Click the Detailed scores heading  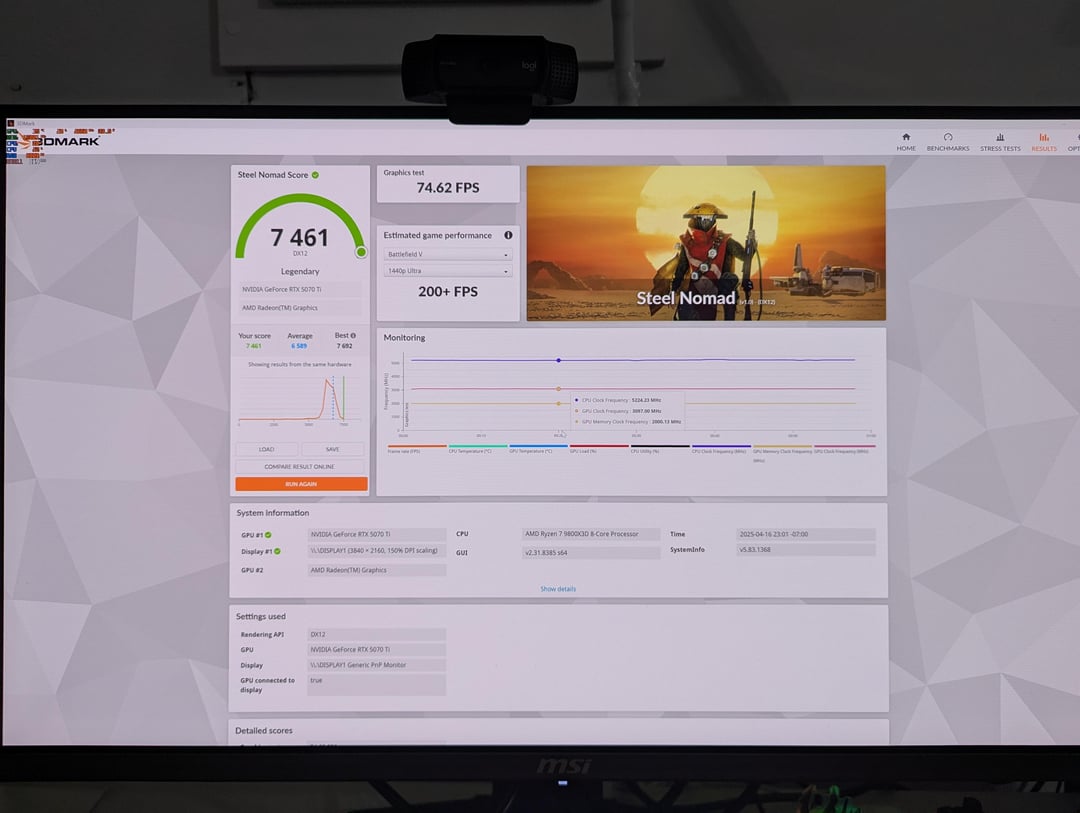(x=264, y=730)
